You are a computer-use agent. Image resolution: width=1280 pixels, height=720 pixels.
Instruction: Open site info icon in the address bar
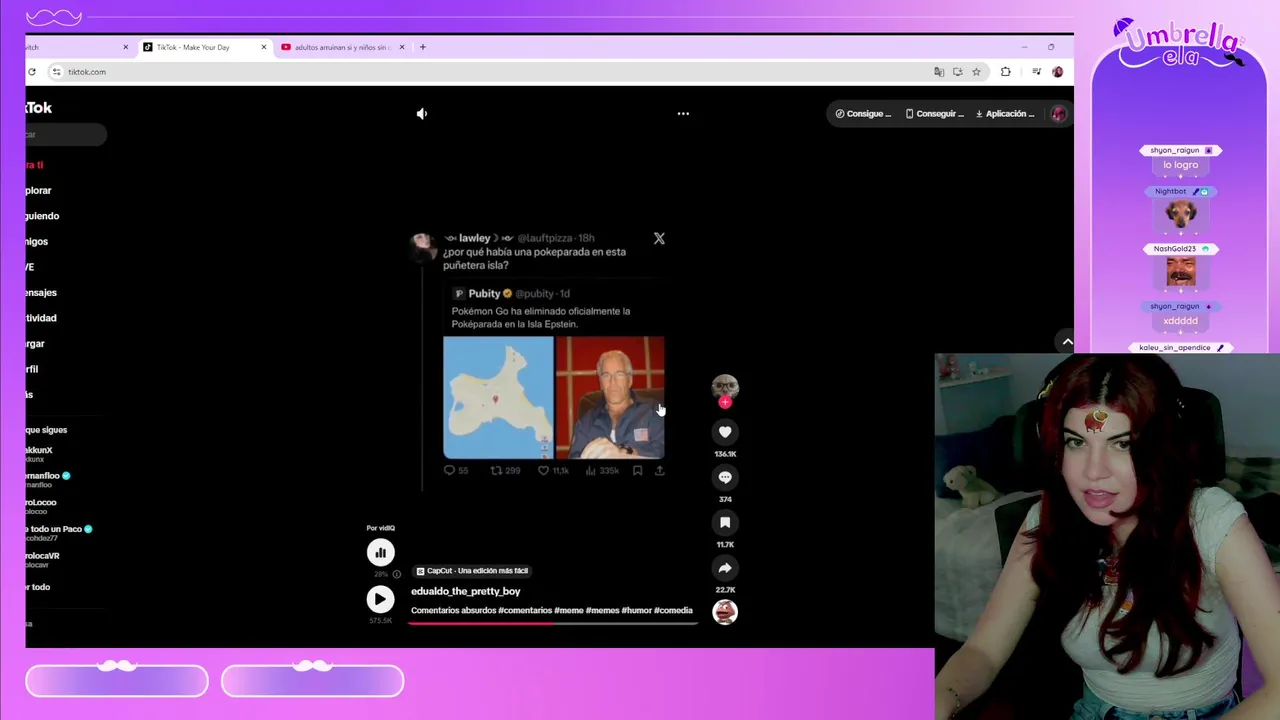tap(57, 72)
